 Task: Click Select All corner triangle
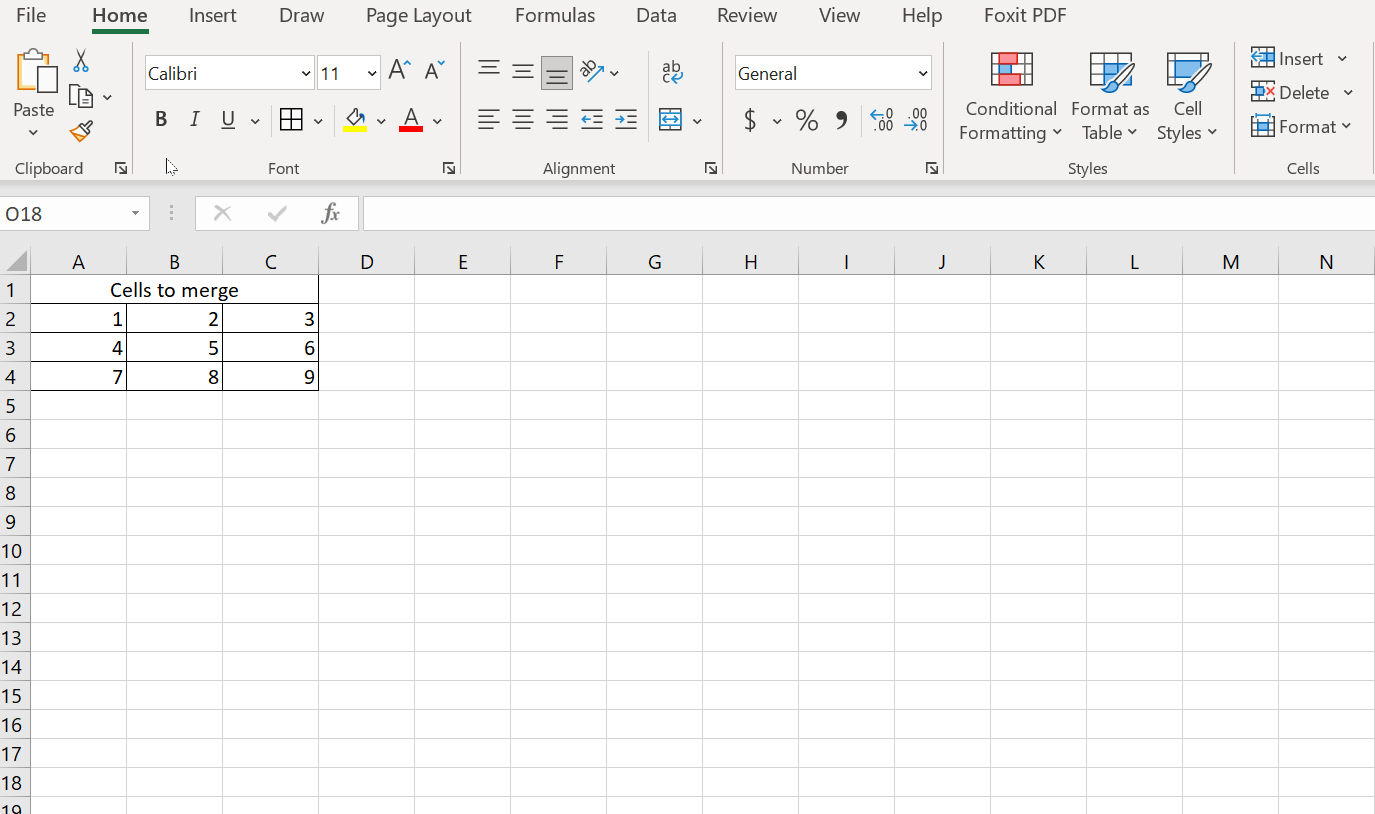point(16,262)
